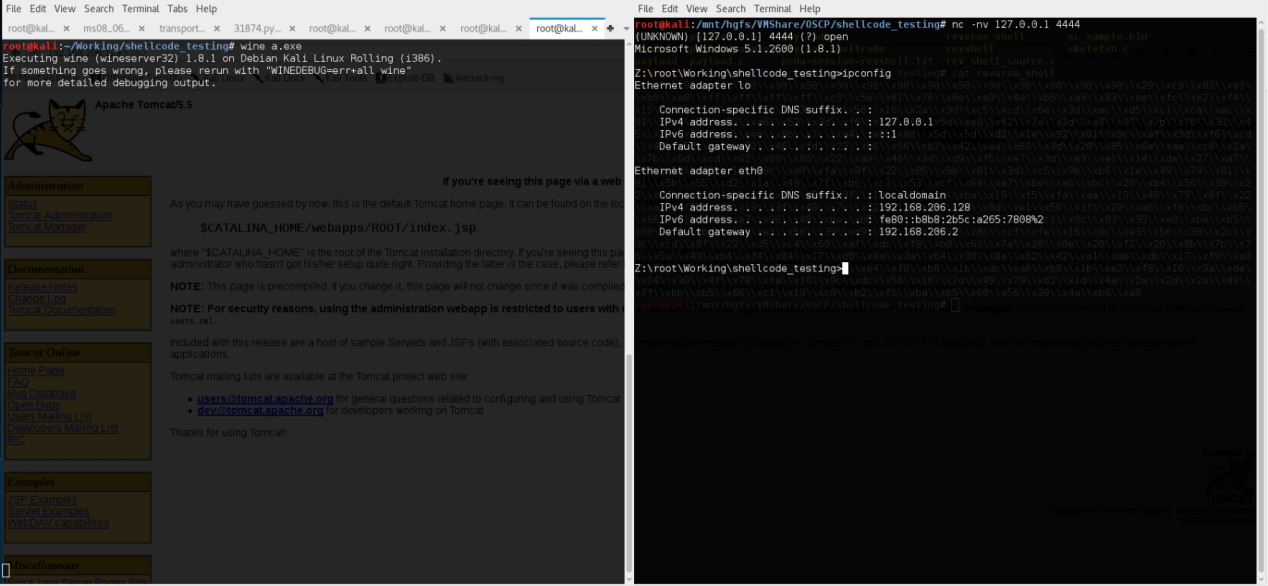Click the 'nc -nv 127.0.0.1 4444' command
Image resolution: width=1268 pixels, height=586 pixels.
click(x=1015, y=23)
